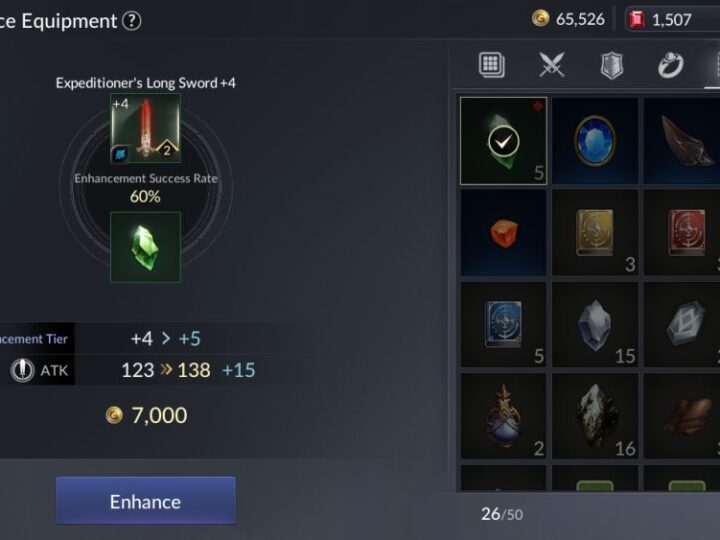Uncheck the selected green enhancement stone

pyautogui.click(x=503, y=141)
